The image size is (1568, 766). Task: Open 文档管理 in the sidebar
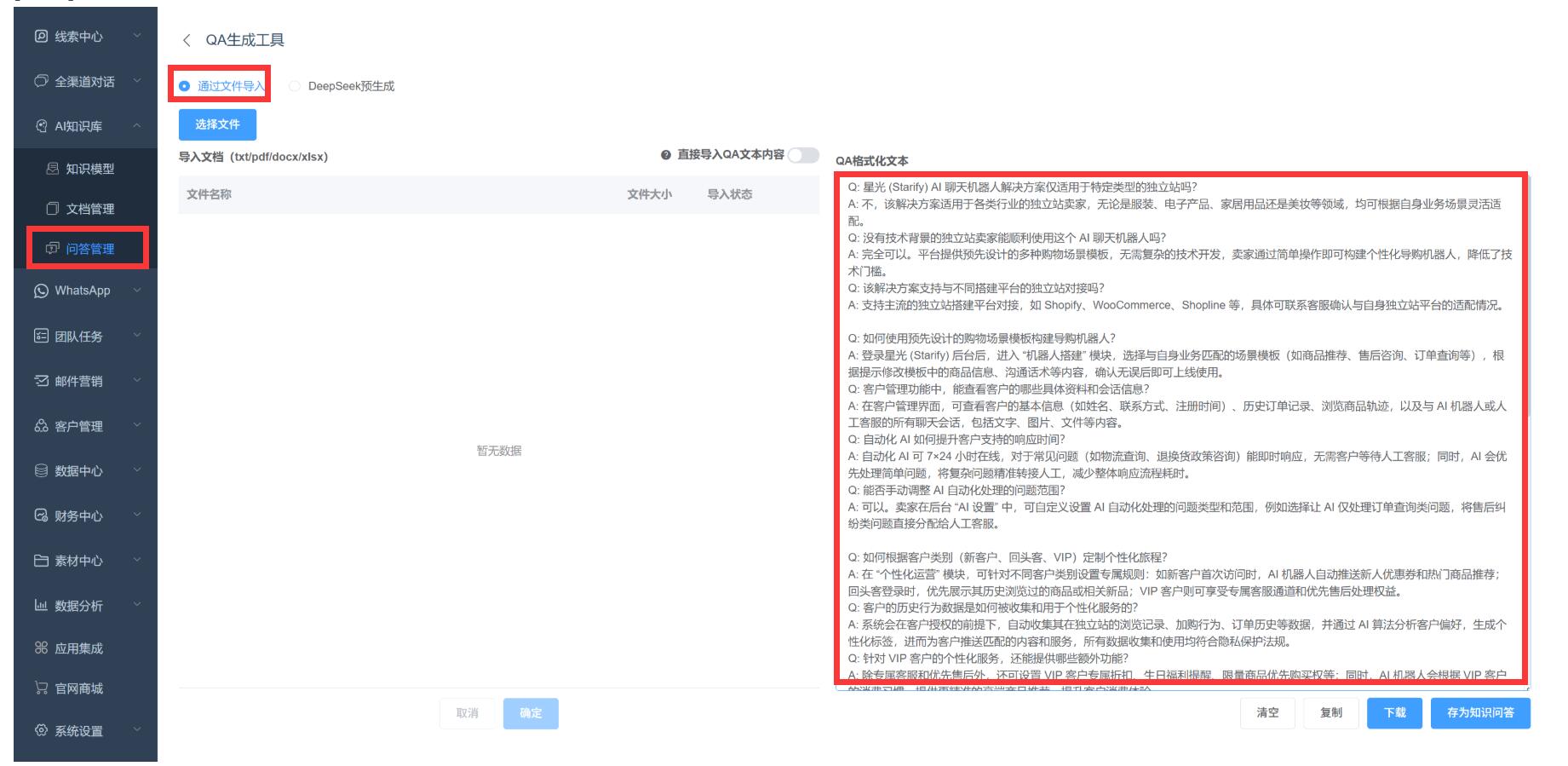[89, 209]
